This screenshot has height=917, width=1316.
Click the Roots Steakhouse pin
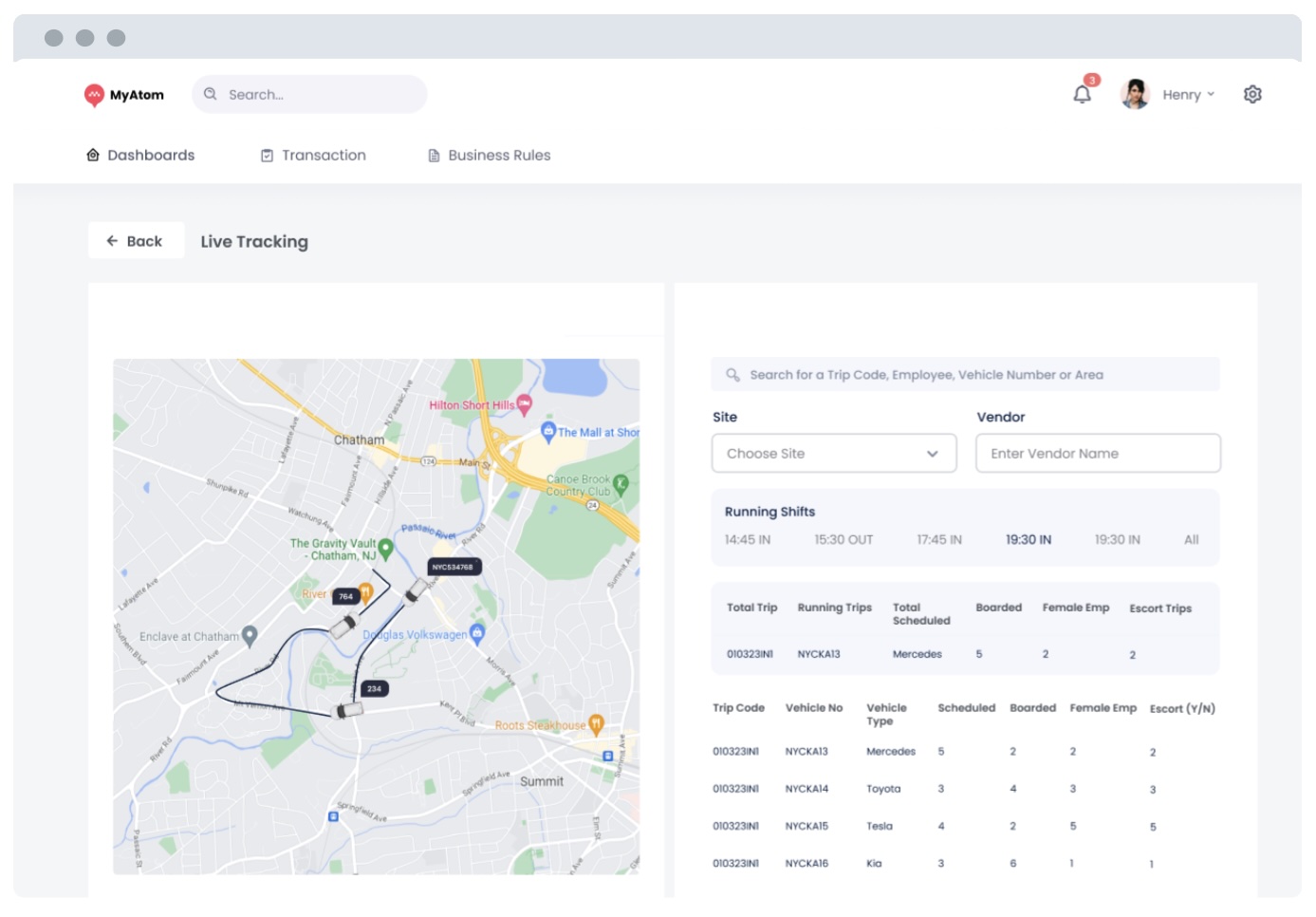[x=596, y=725]
